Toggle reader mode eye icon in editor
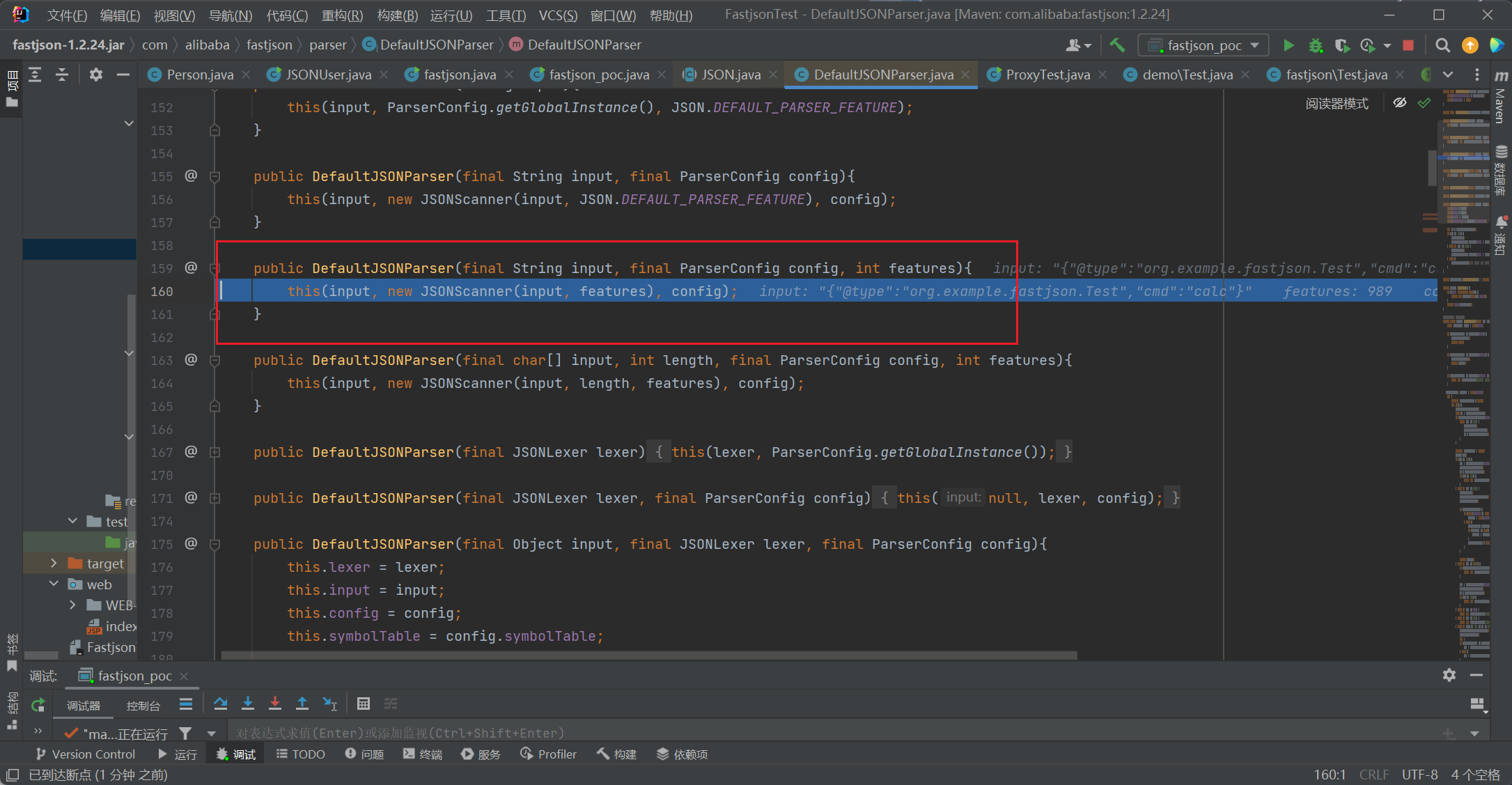This screenshot has height=785, width=1512. 1400,103
